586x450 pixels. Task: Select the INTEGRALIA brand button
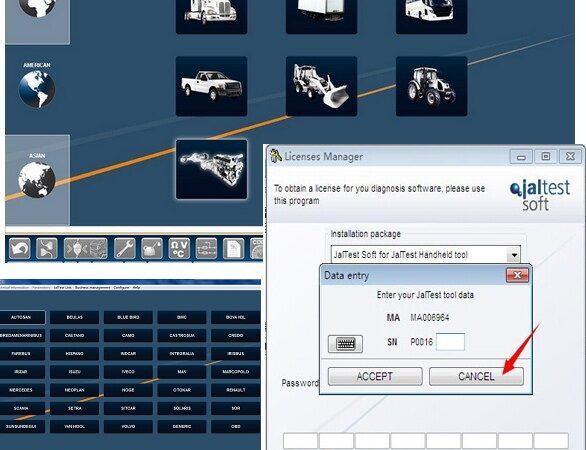tap(182, 354)
